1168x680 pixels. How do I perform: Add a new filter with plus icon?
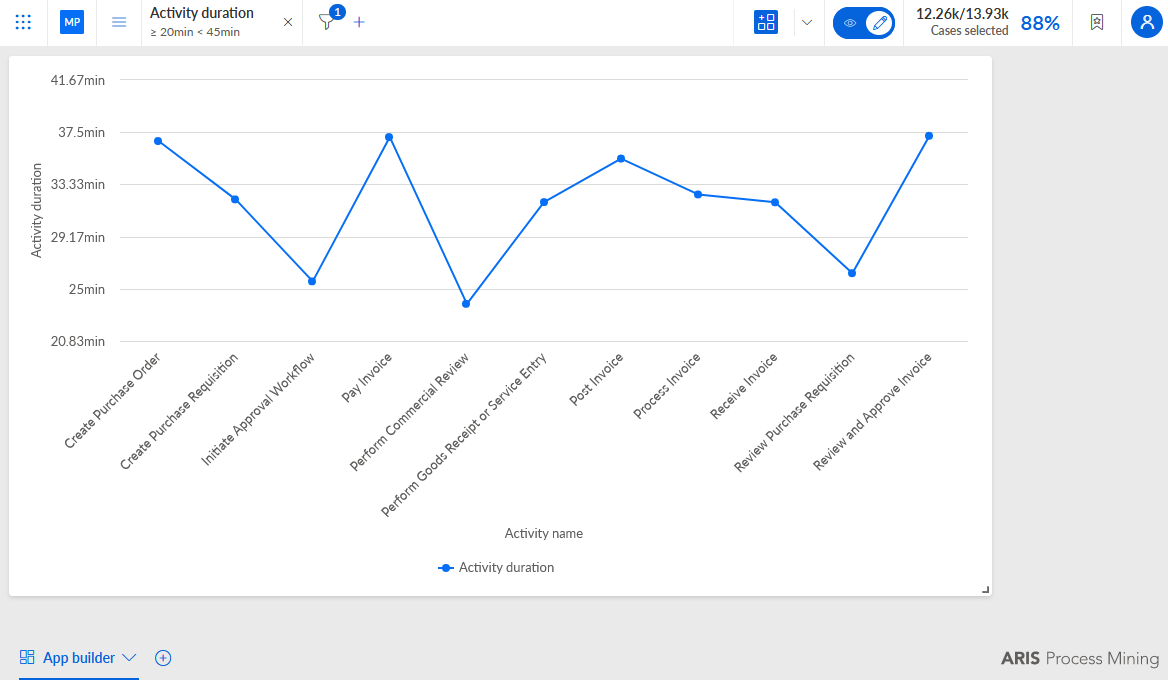click(x=359, y=22)
